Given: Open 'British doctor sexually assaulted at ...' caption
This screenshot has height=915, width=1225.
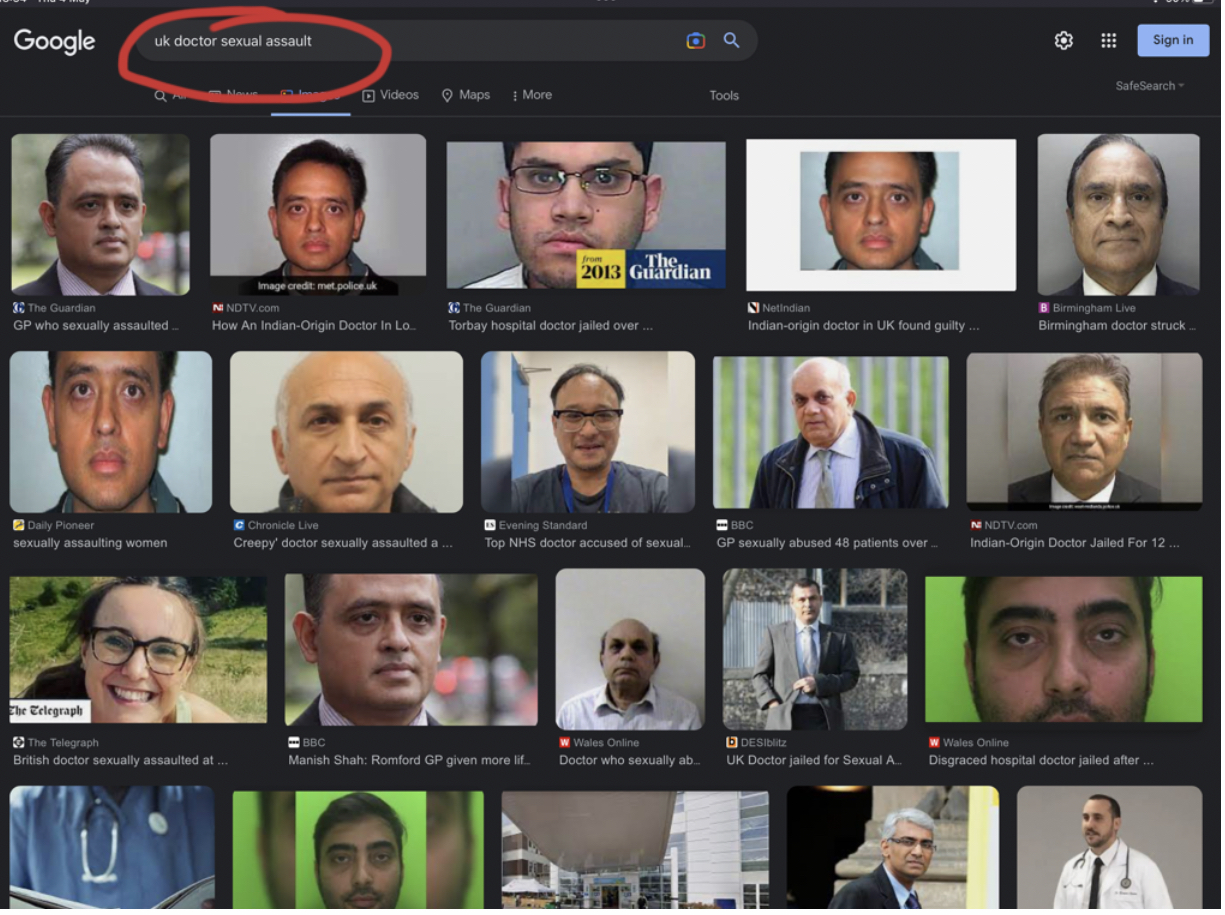Looking at the screenshot, I should 120,761.
